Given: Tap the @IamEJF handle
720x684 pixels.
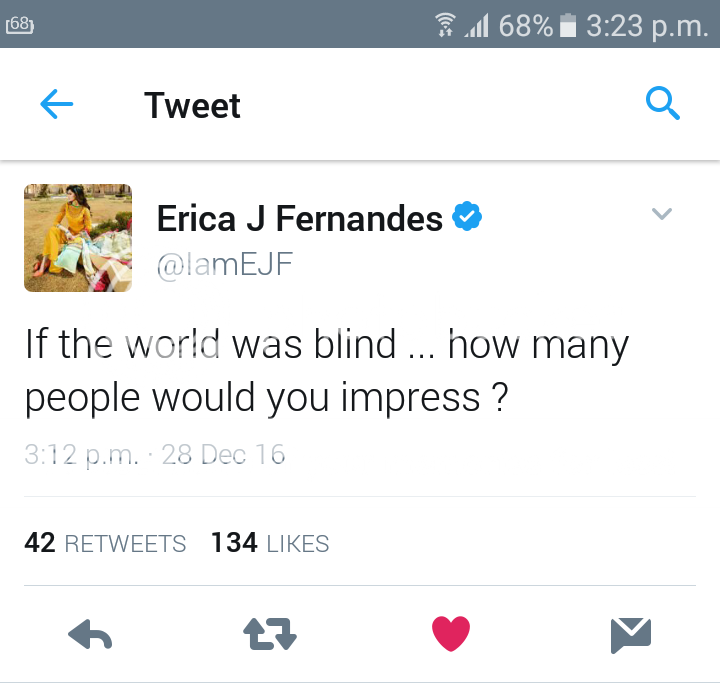Looking at the screenshot, I should click(x=225, y=263).
